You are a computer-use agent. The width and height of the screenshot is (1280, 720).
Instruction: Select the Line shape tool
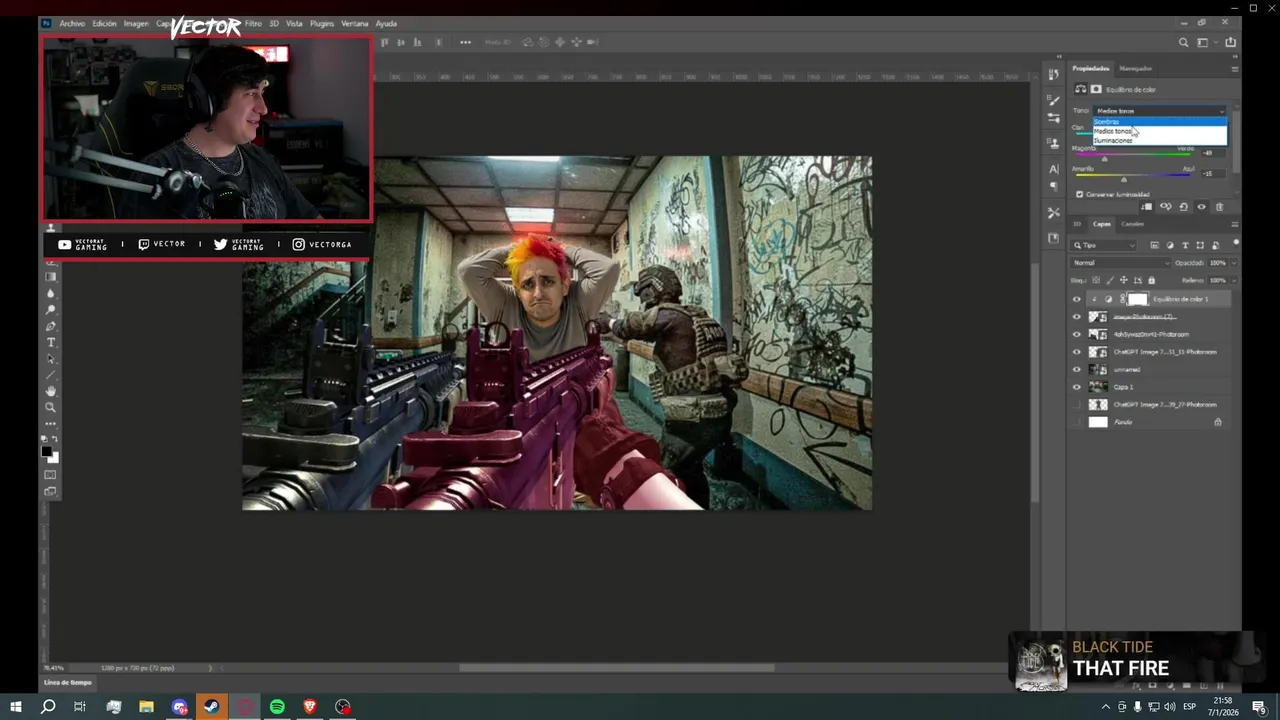click(x=50, y=375)
